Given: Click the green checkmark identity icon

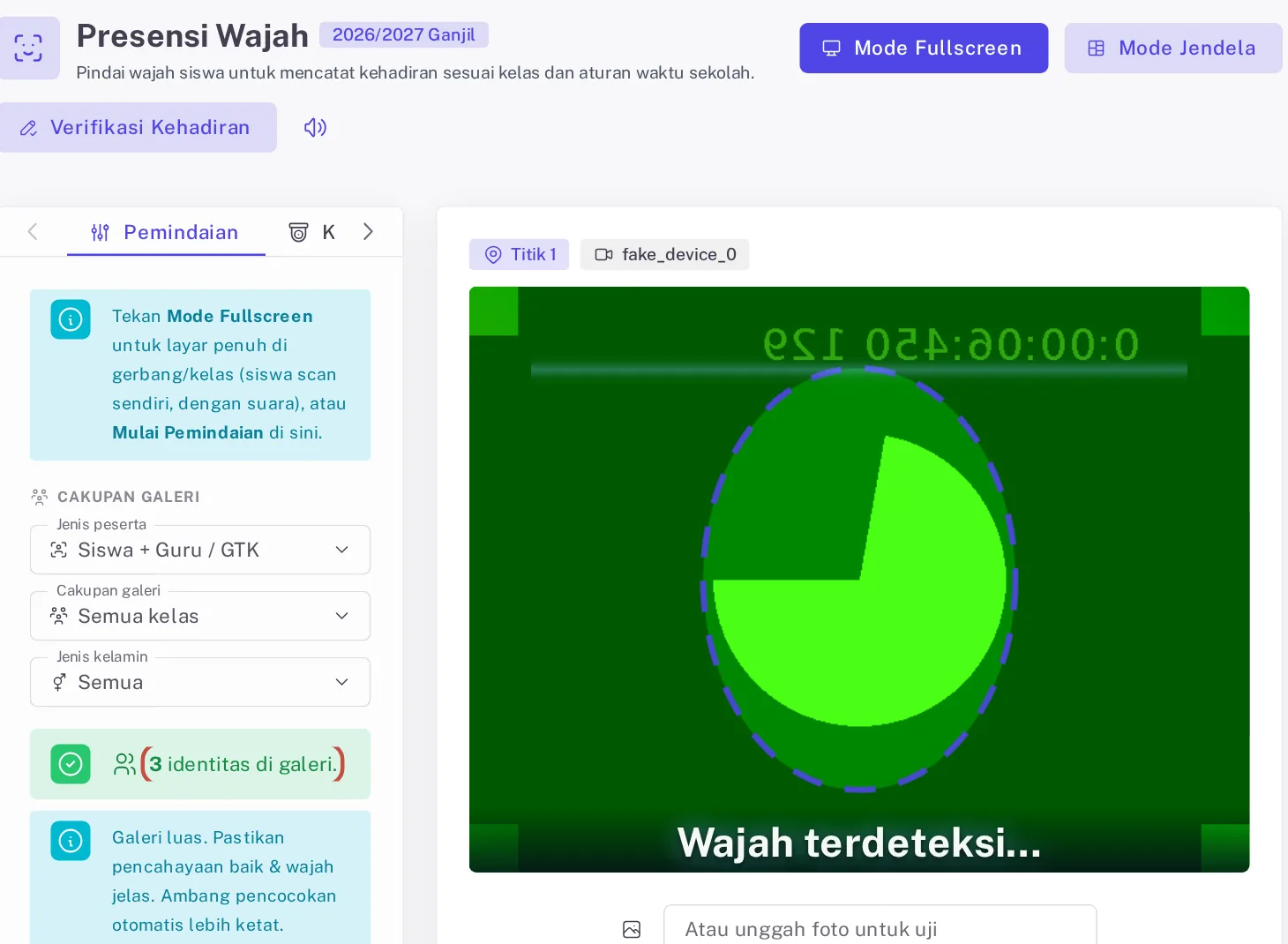Looking at the screenshot, I should tap(71, 764).
